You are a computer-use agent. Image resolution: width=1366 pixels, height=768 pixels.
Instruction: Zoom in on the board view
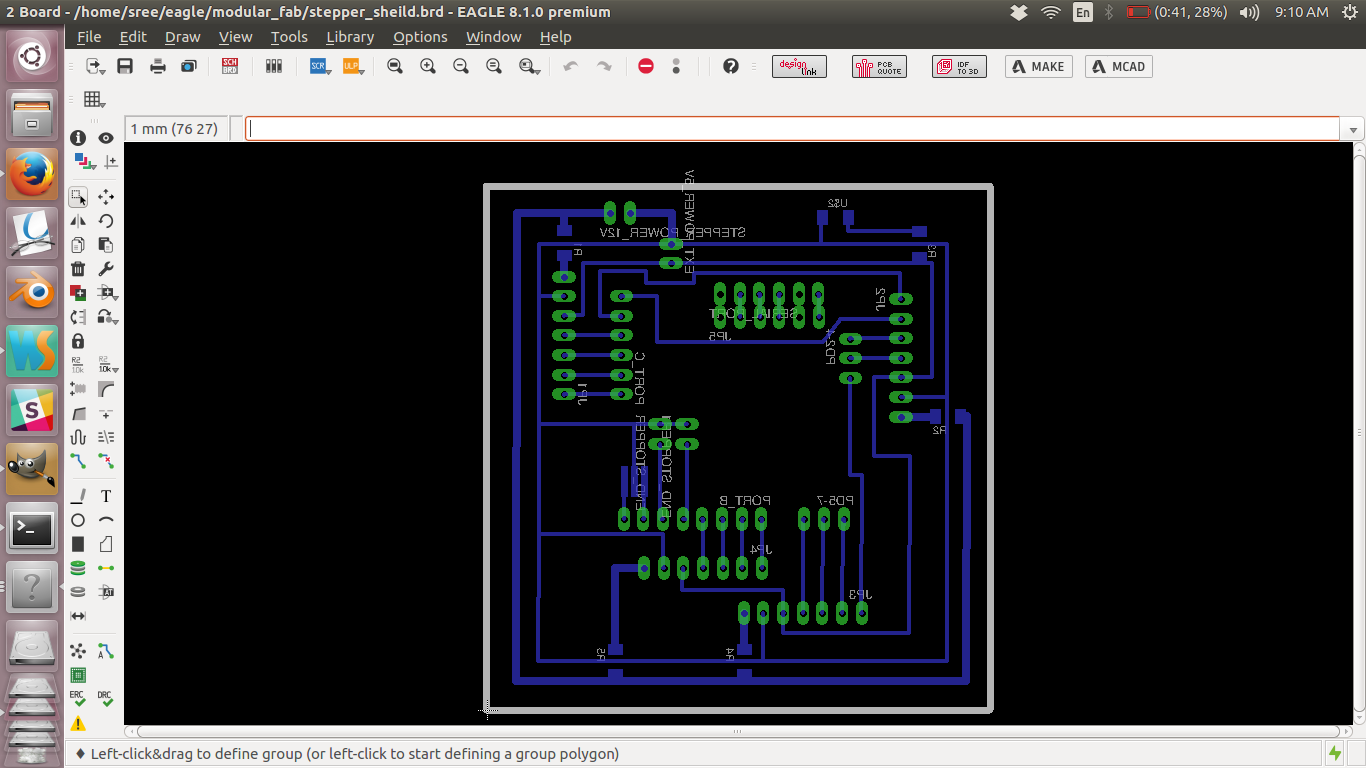(x=428, y=66)
